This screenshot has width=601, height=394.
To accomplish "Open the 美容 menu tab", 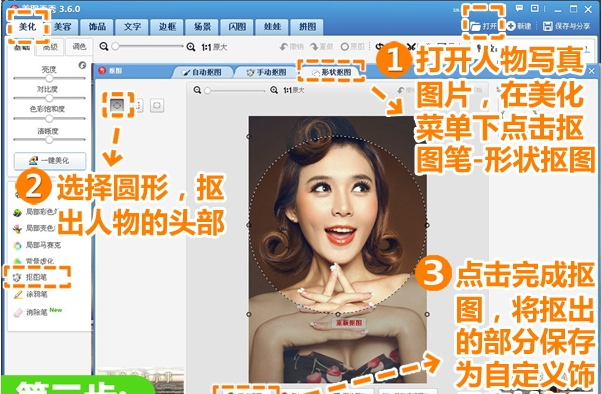I will [x=62, y=26].
